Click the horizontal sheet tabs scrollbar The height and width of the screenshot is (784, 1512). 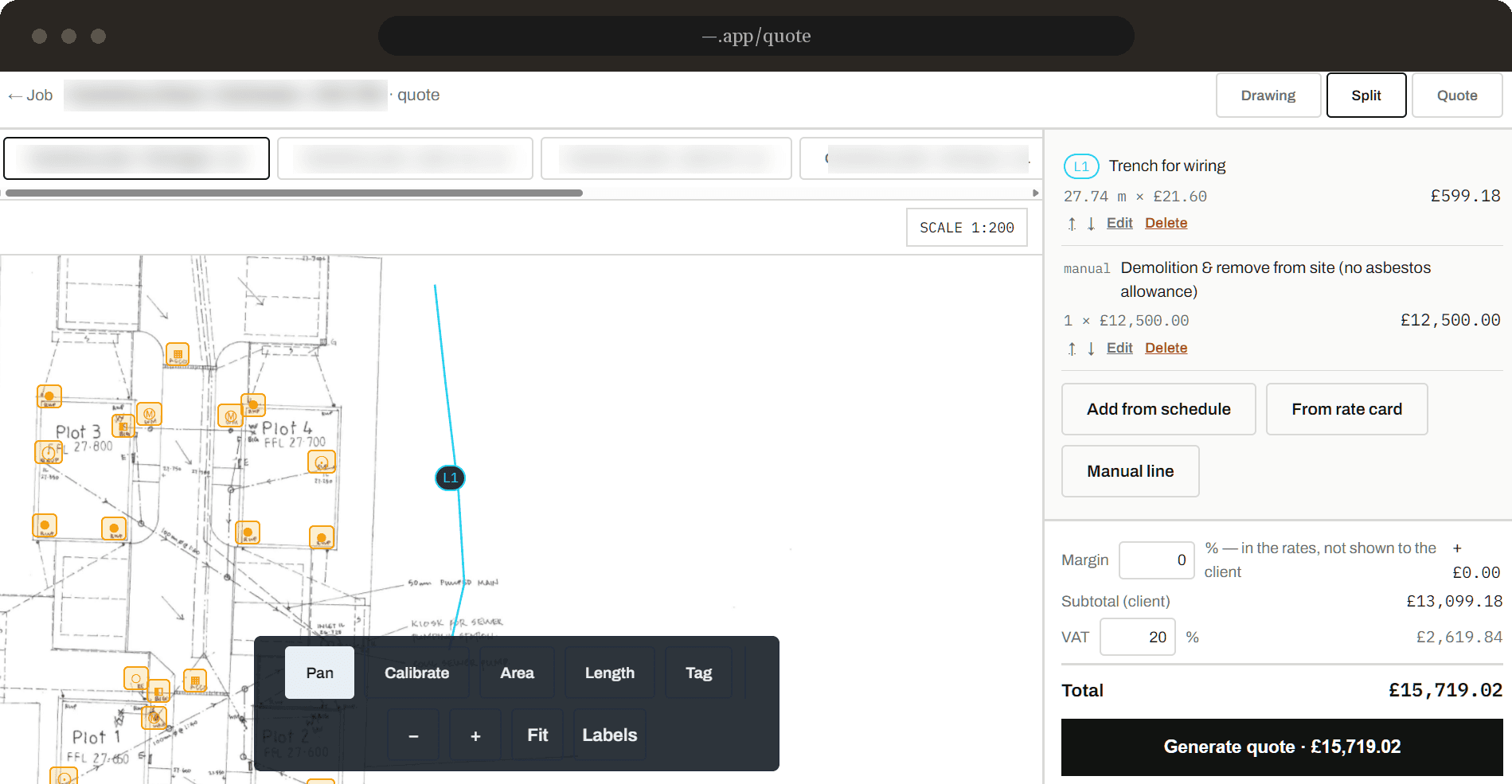point(294,193)
